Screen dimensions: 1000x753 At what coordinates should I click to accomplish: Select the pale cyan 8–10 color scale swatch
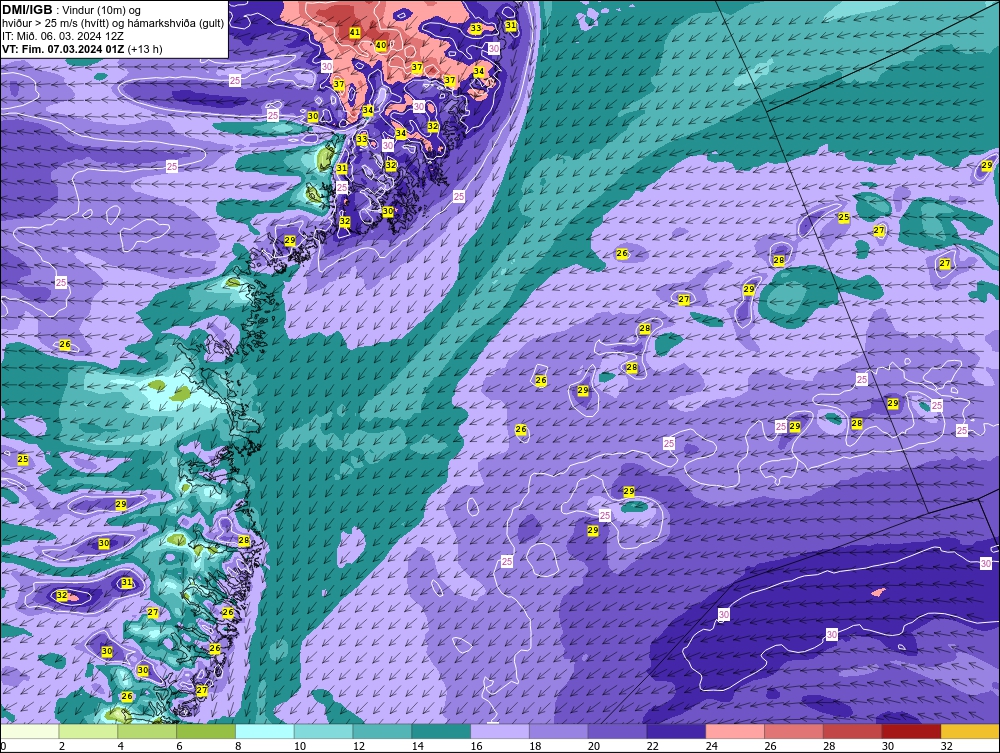(x=265, y=731)
